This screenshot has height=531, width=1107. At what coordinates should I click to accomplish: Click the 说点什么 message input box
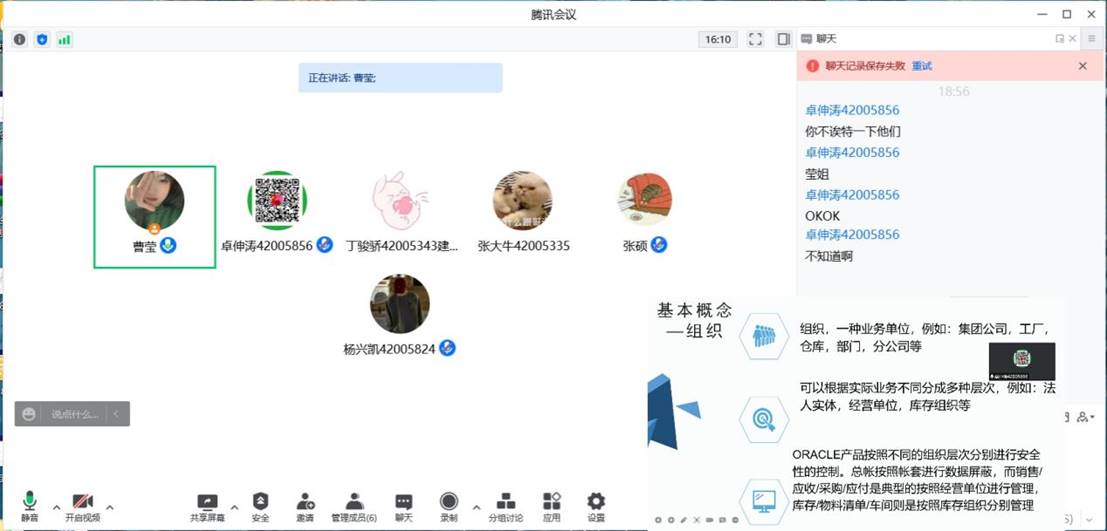click(x=74, y=414)
